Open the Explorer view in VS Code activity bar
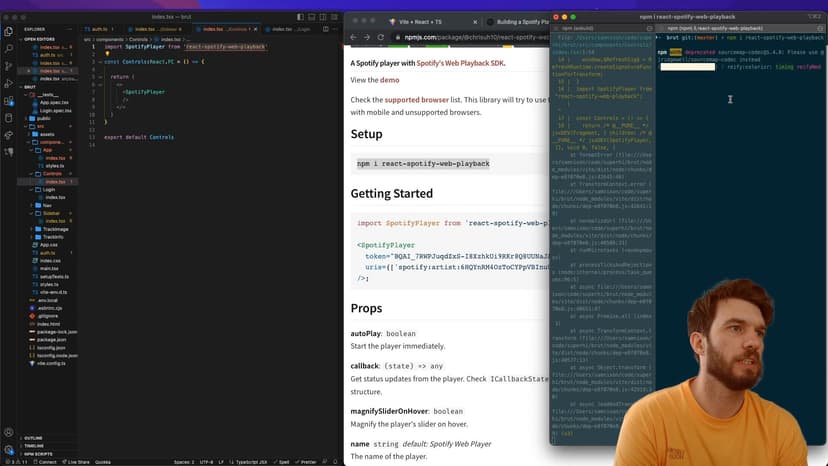This screenshot has width=828, height=466. coord(8,32)
